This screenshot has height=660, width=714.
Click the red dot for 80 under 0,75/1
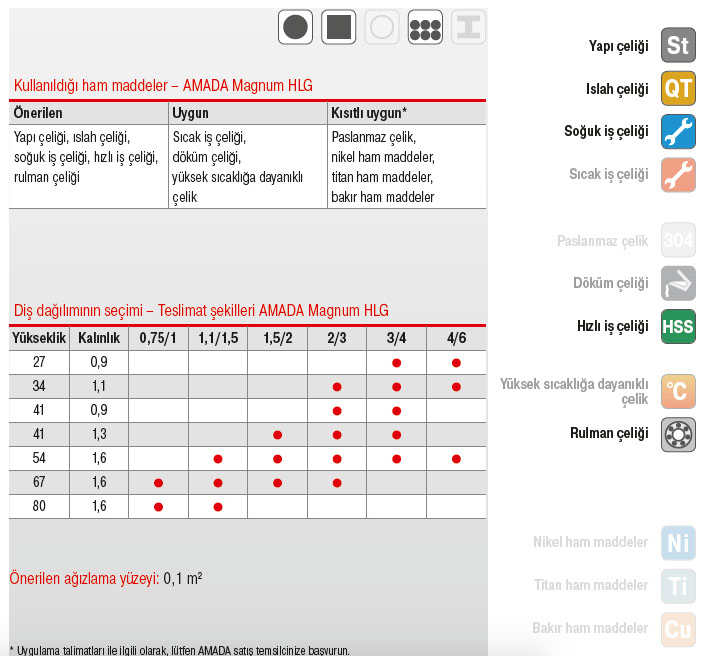[x=158, y=507]
